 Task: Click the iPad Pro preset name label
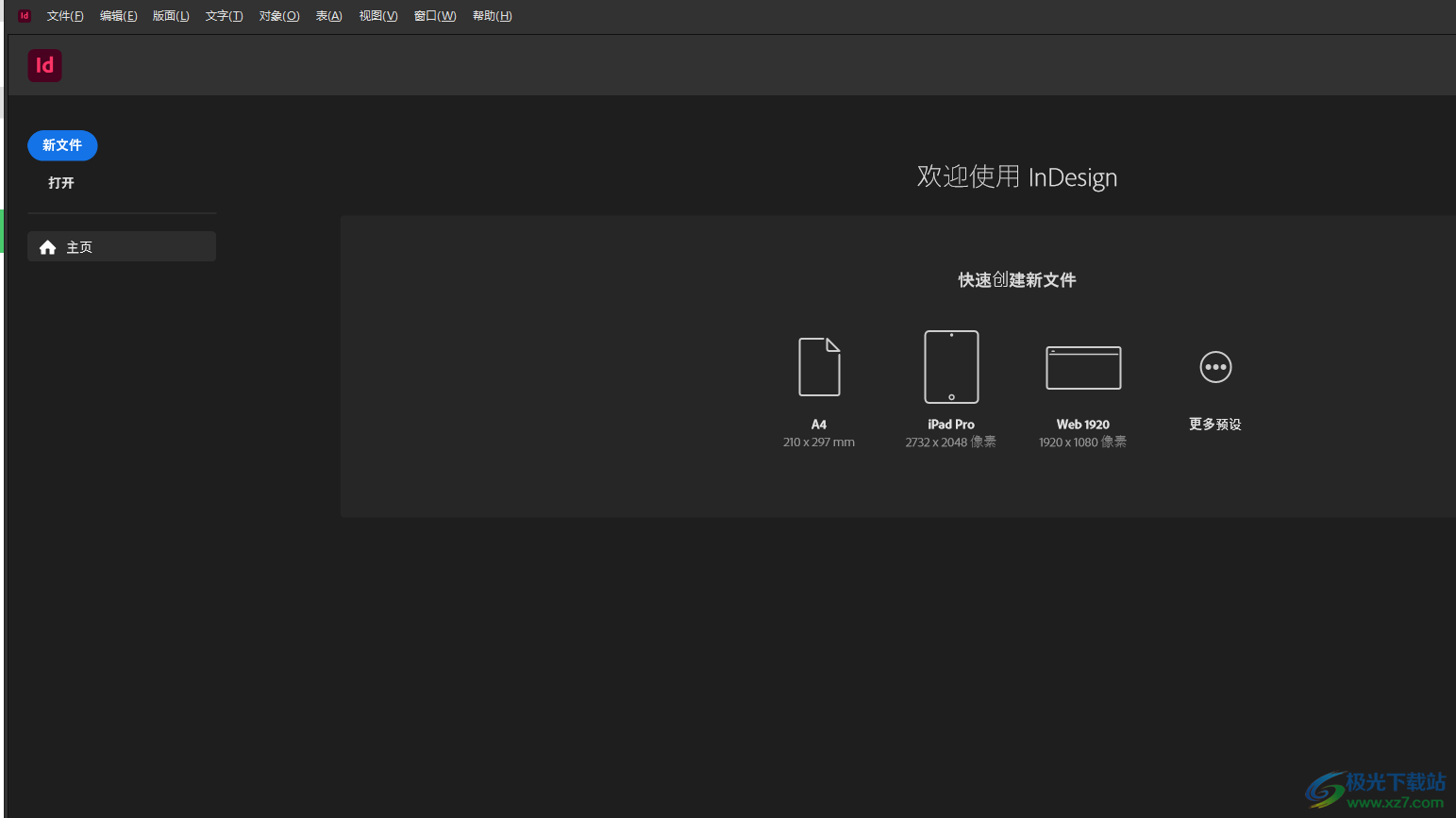coord(951,425)
